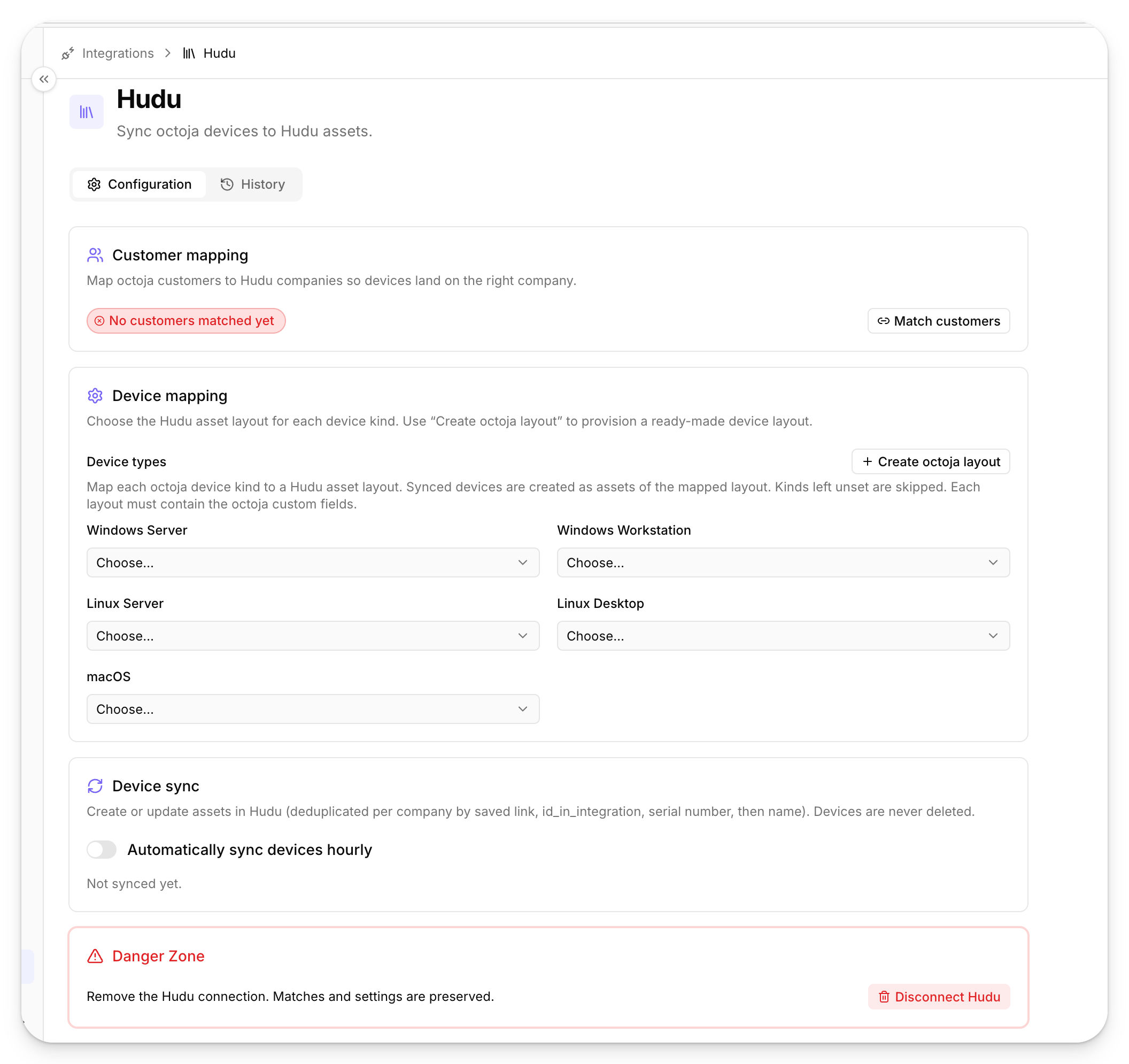Click the Hudu page title
Viewport: 1129px width, 1064px height.
click(x=149, y=99)
